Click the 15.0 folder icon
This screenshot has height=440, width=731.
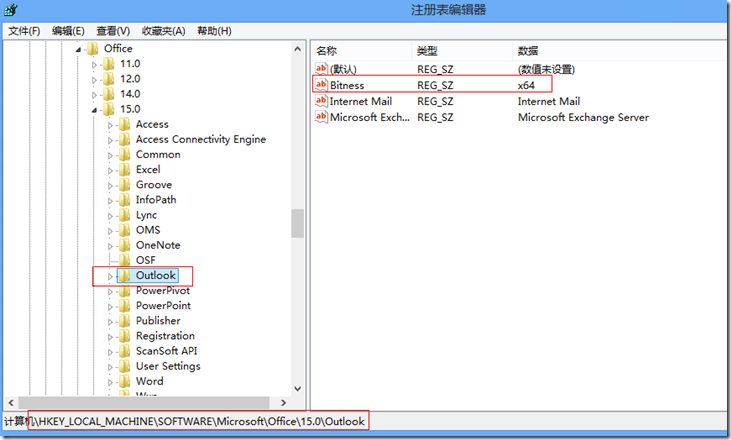click(x=108, y=109)
